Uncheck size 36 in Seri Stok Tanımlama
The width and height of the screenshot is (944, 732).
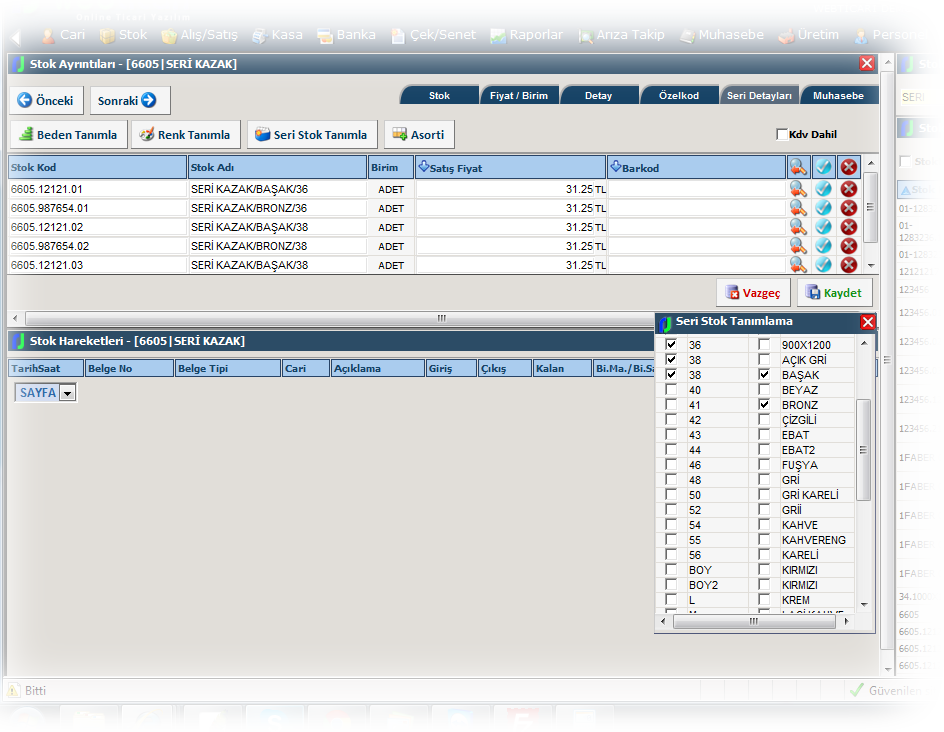671,344
